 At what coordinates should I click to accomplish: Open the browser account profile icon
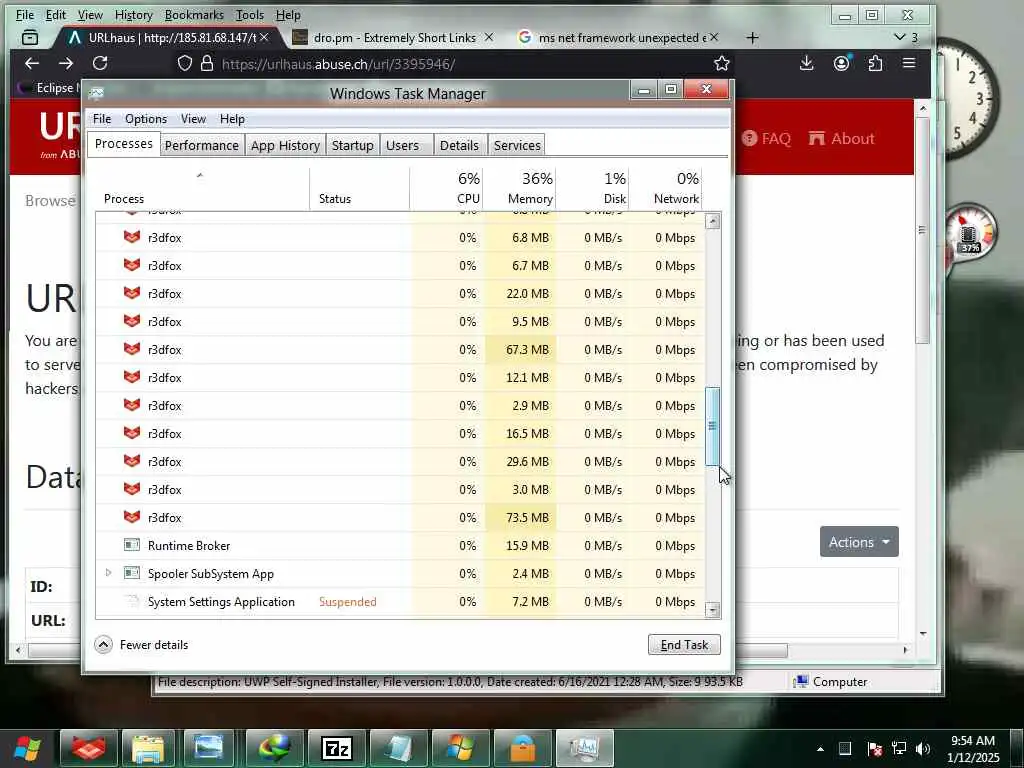coord(842,63)
